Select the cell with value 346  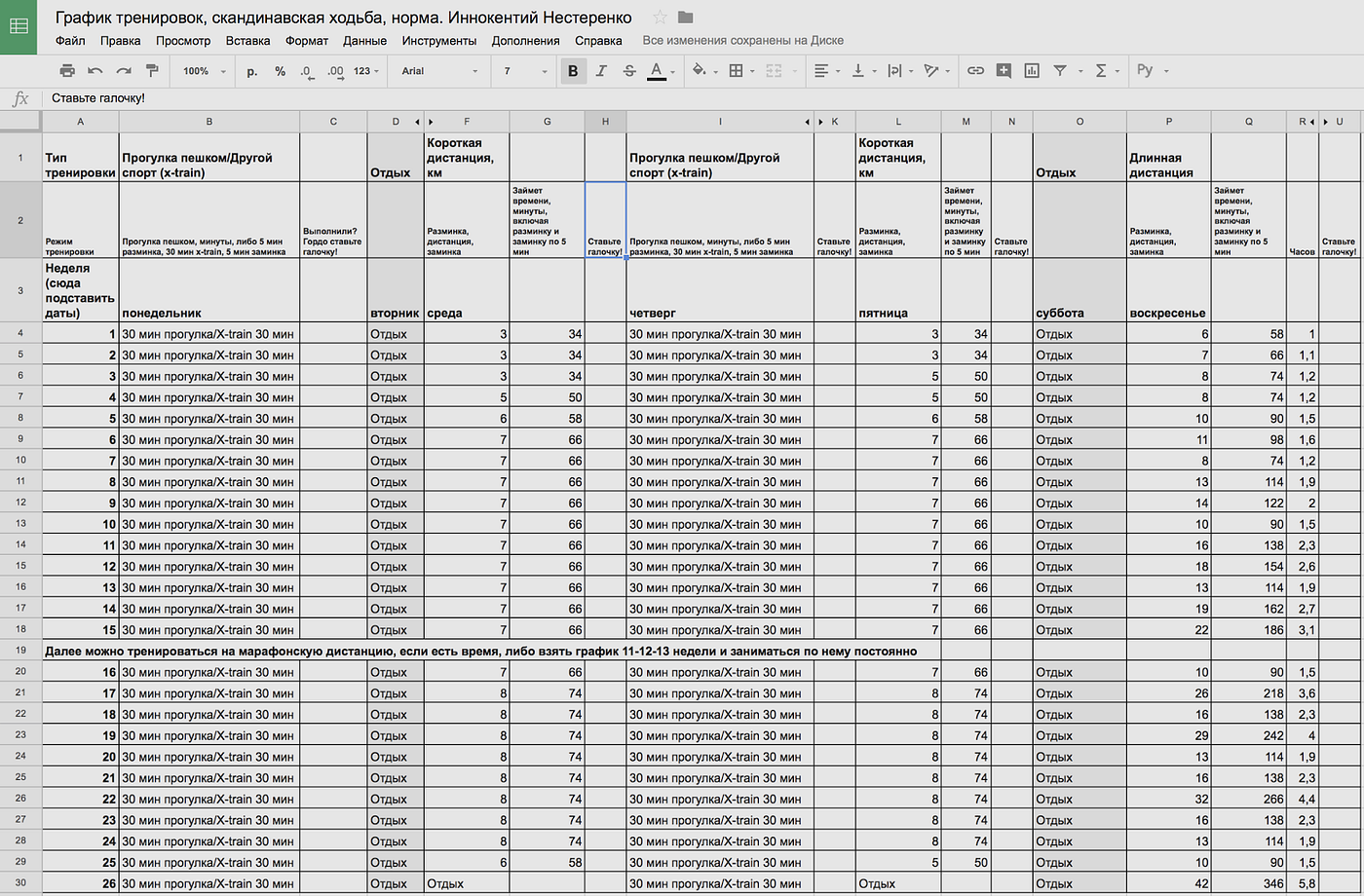pyautogui.click(x=1249, y=884)
